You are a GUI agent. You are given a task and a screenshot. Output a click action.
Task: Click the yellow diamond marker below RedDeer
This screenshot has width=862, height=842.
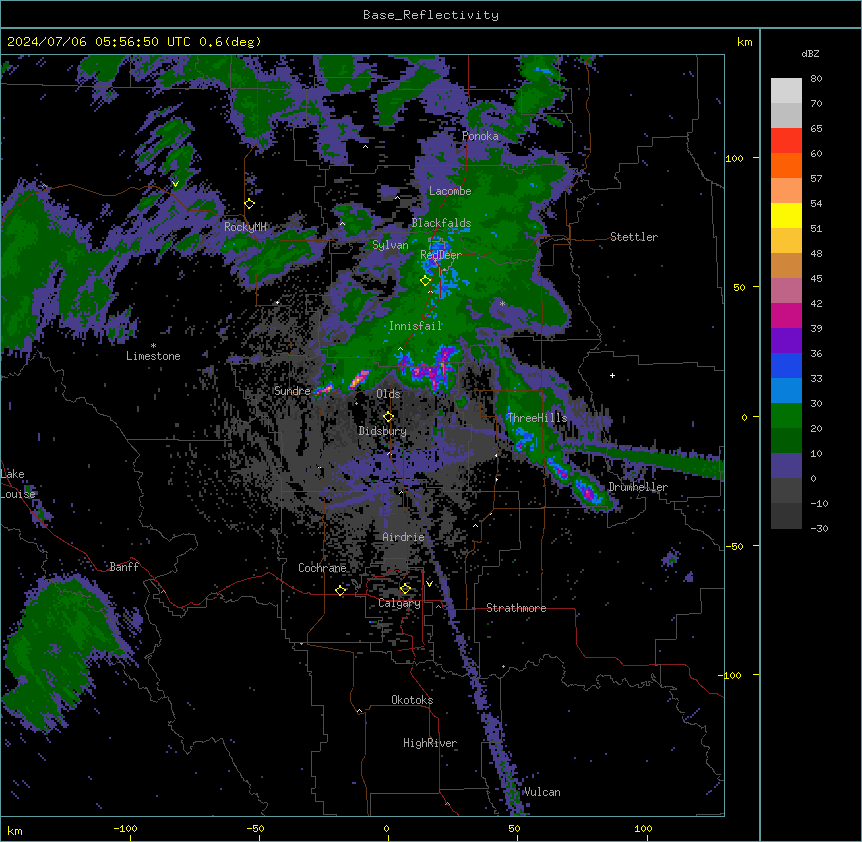coord(426,281)
